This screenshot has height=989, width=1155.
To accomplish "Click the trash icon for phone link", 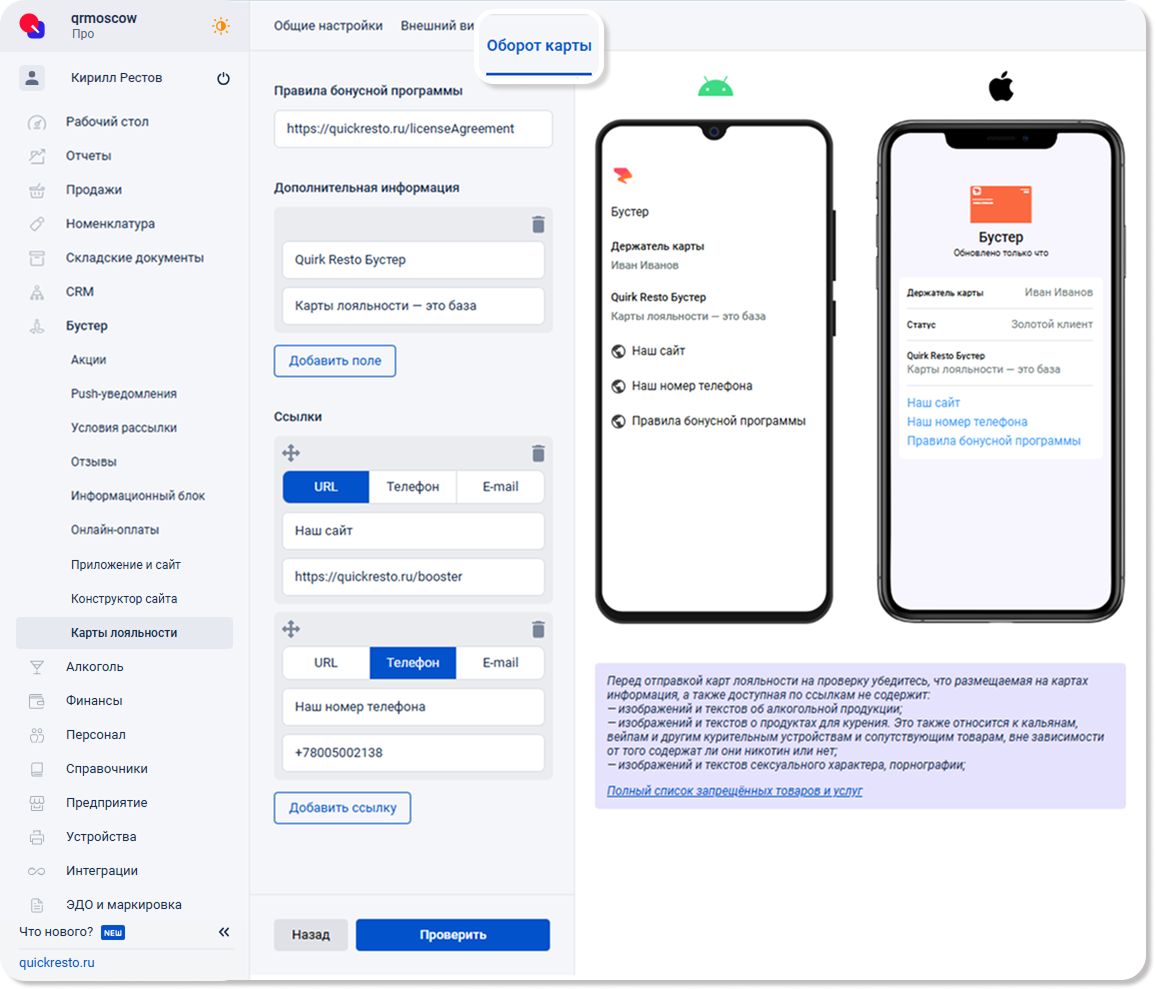I will pyautogui.click(x=538, y=629).
